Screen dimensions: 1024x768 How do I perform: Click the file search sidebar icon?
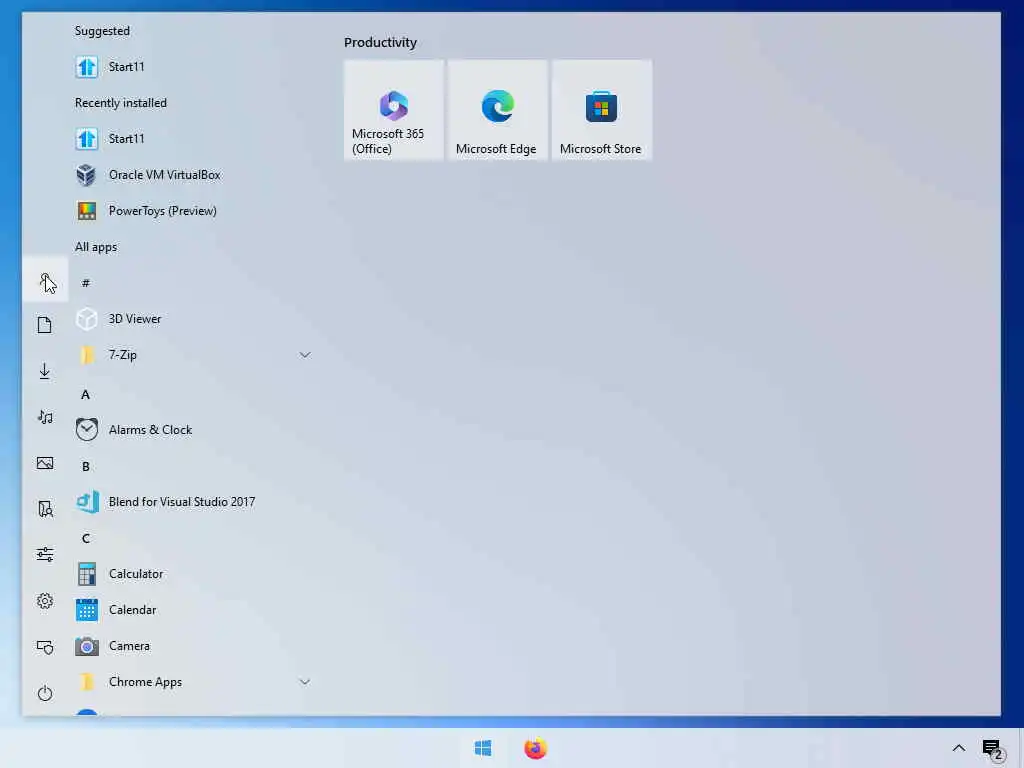coord(44,509)
